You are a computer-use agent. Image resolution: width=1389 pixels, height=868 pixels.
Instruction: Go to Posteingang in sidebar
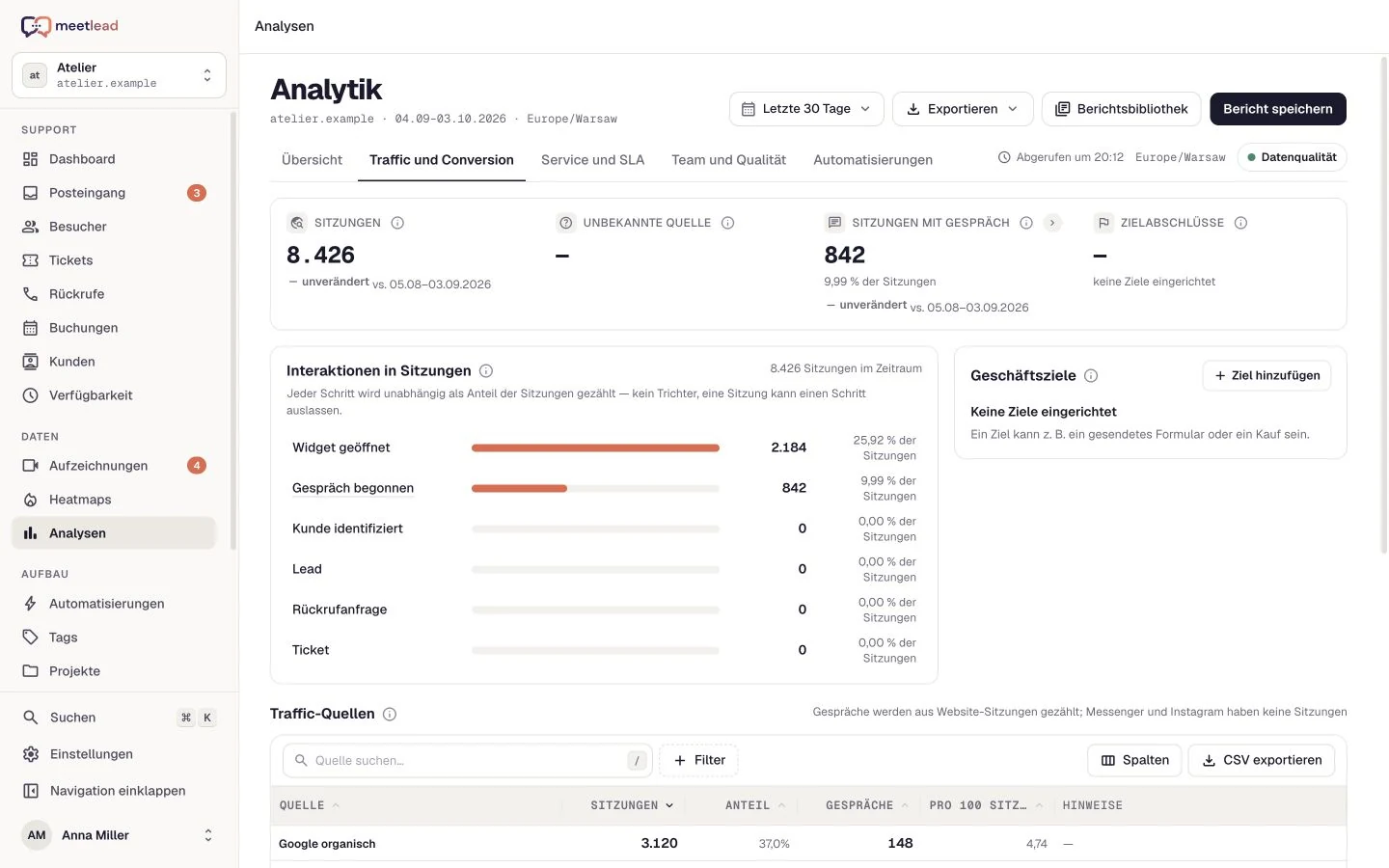(114, 193)
